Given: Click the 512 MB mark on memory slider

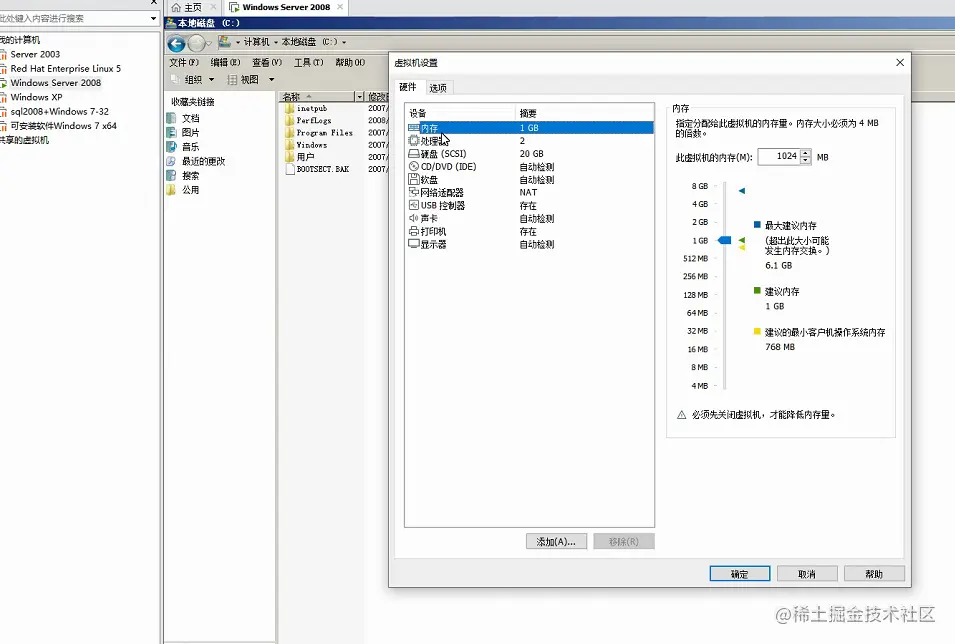Looking at the screenshot, I should [x=696, y=258].
